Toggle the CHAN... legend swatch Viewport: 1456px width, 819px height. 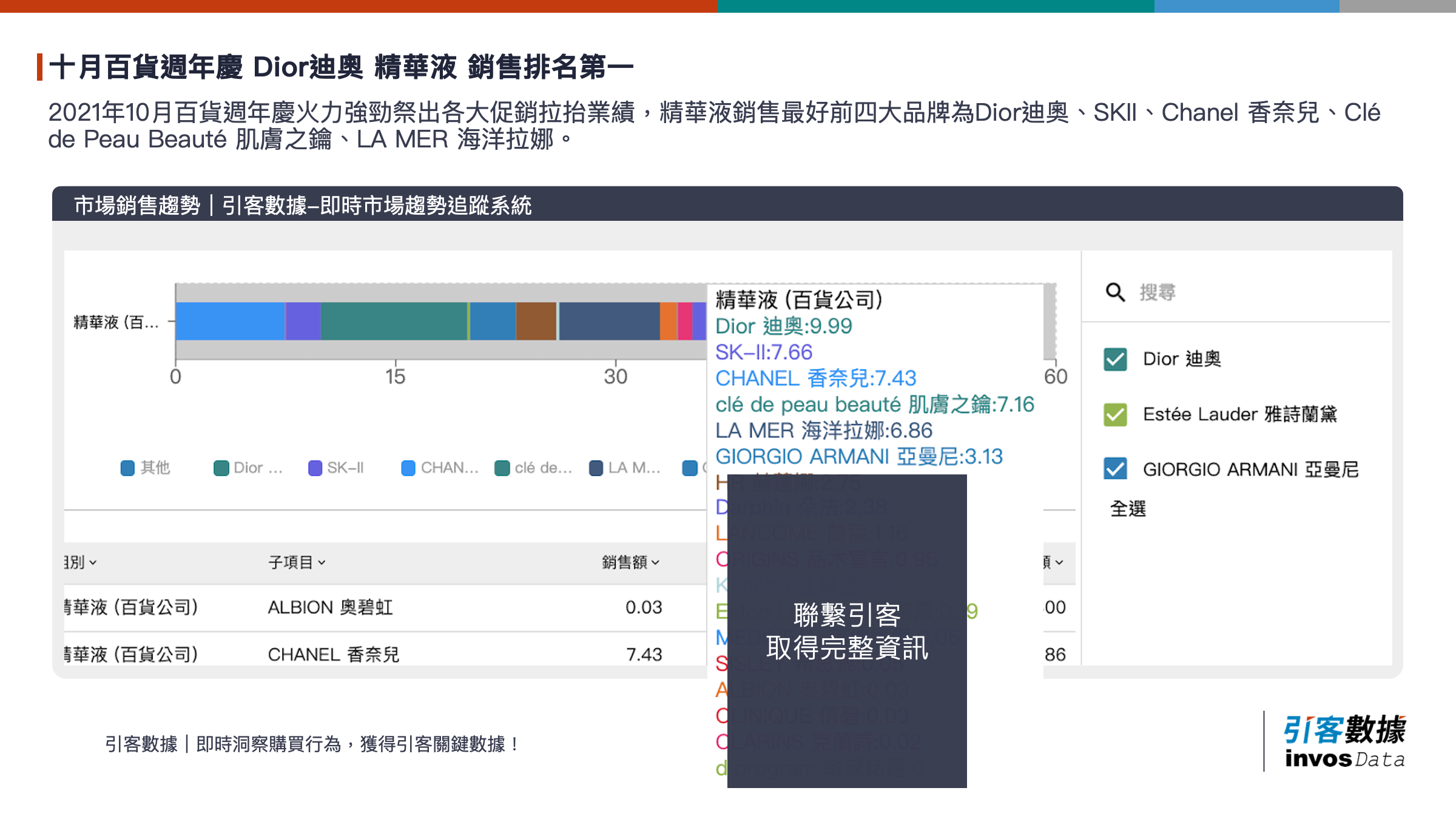(x=408, y=468)
